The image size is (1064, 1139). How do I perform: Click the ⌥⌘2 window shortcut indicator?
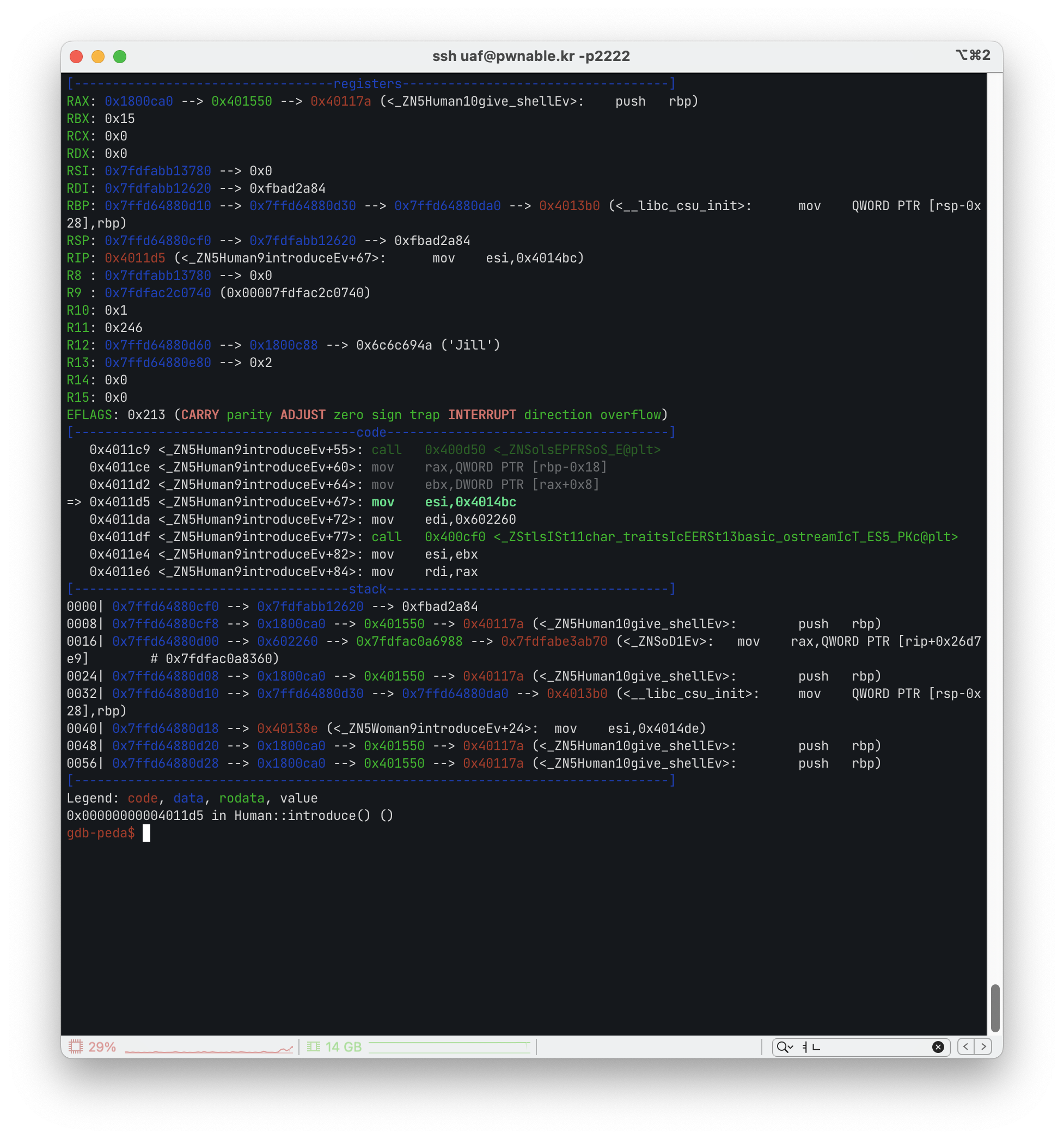973,55
